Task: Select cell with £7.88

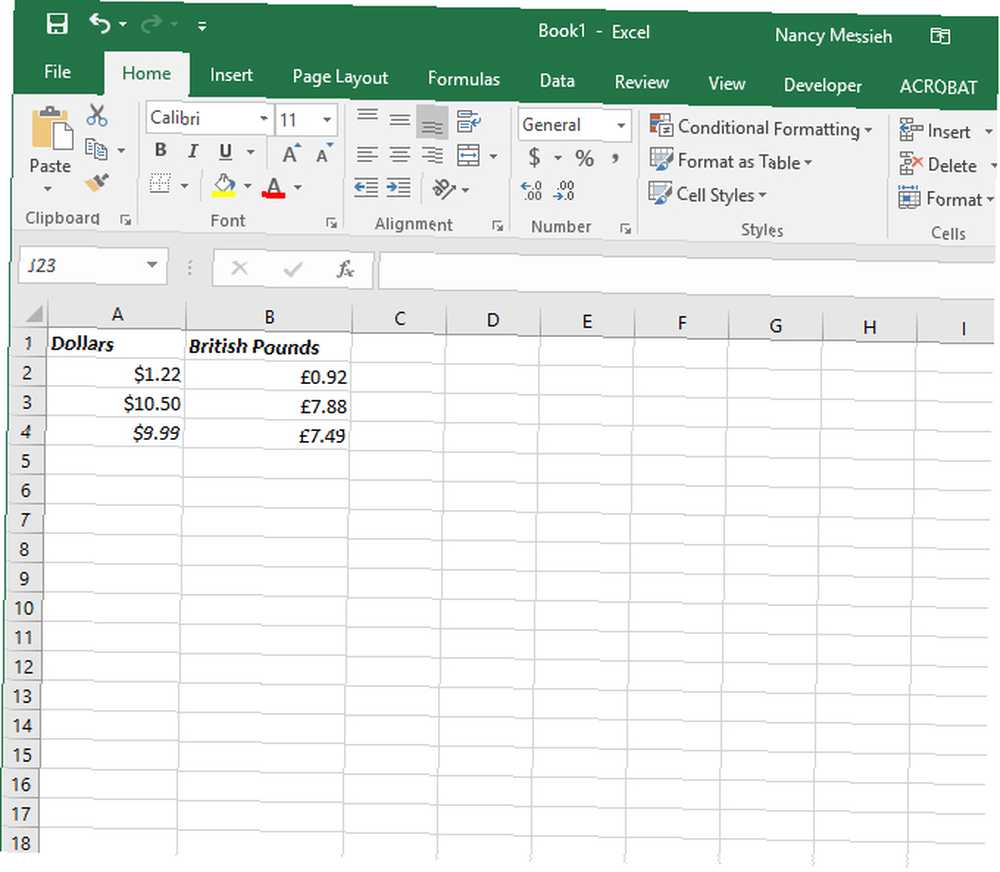Action: point(267,406)
